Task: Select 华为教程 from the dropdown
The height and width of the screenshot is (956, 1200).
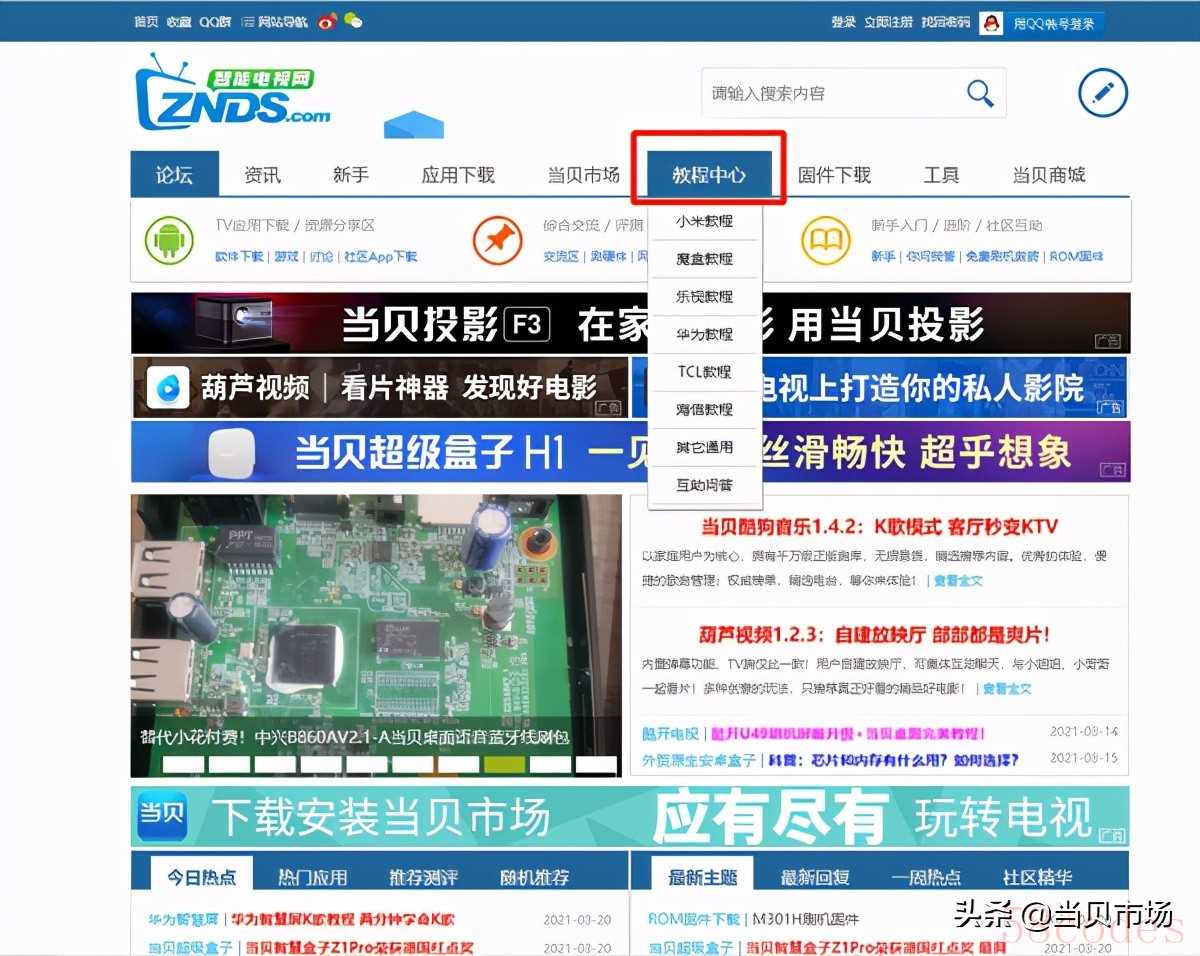Action: coord(705,334)
